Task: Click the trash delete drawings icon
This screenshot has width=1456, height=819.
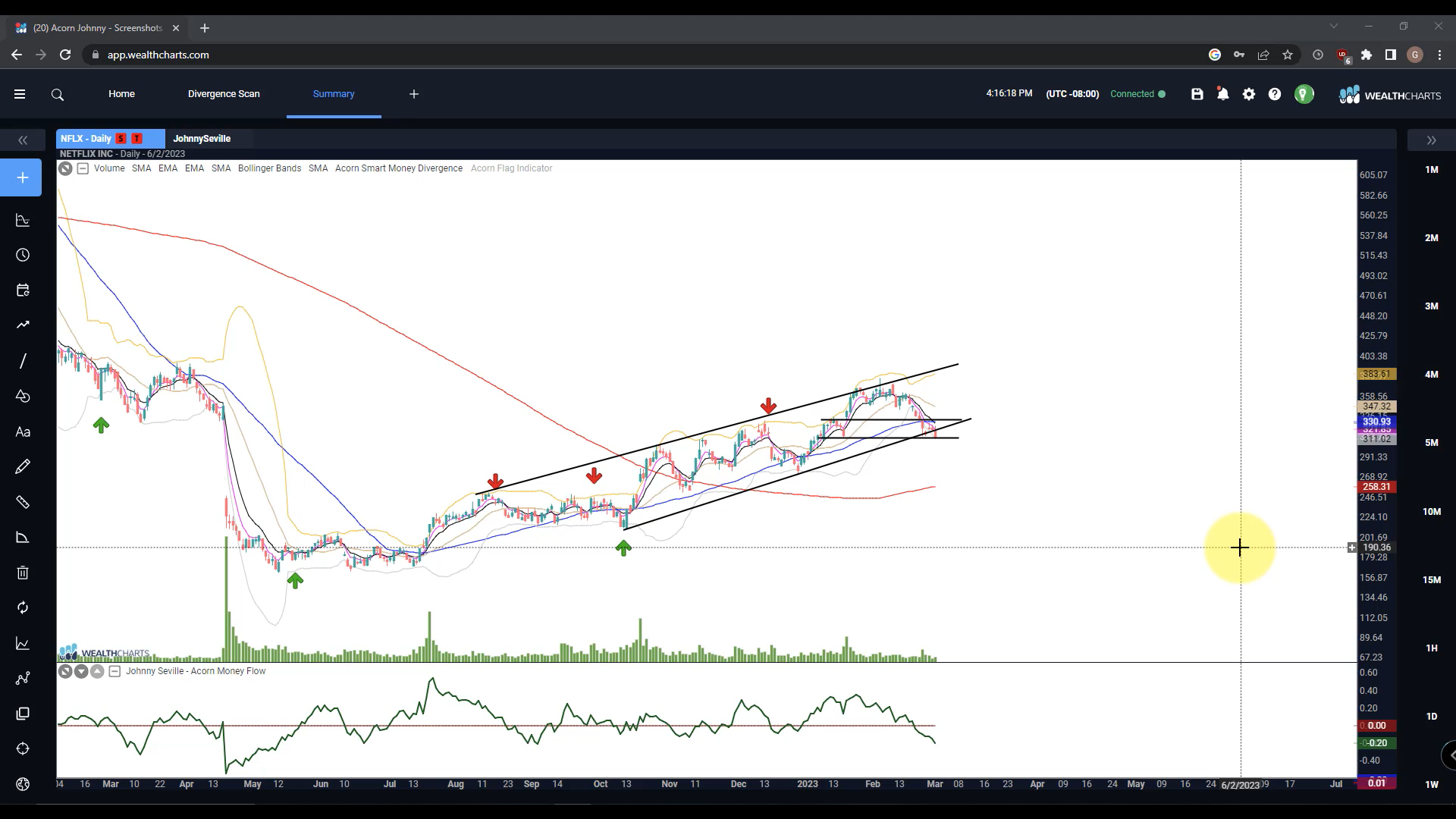Action: [x=23, y=573]
